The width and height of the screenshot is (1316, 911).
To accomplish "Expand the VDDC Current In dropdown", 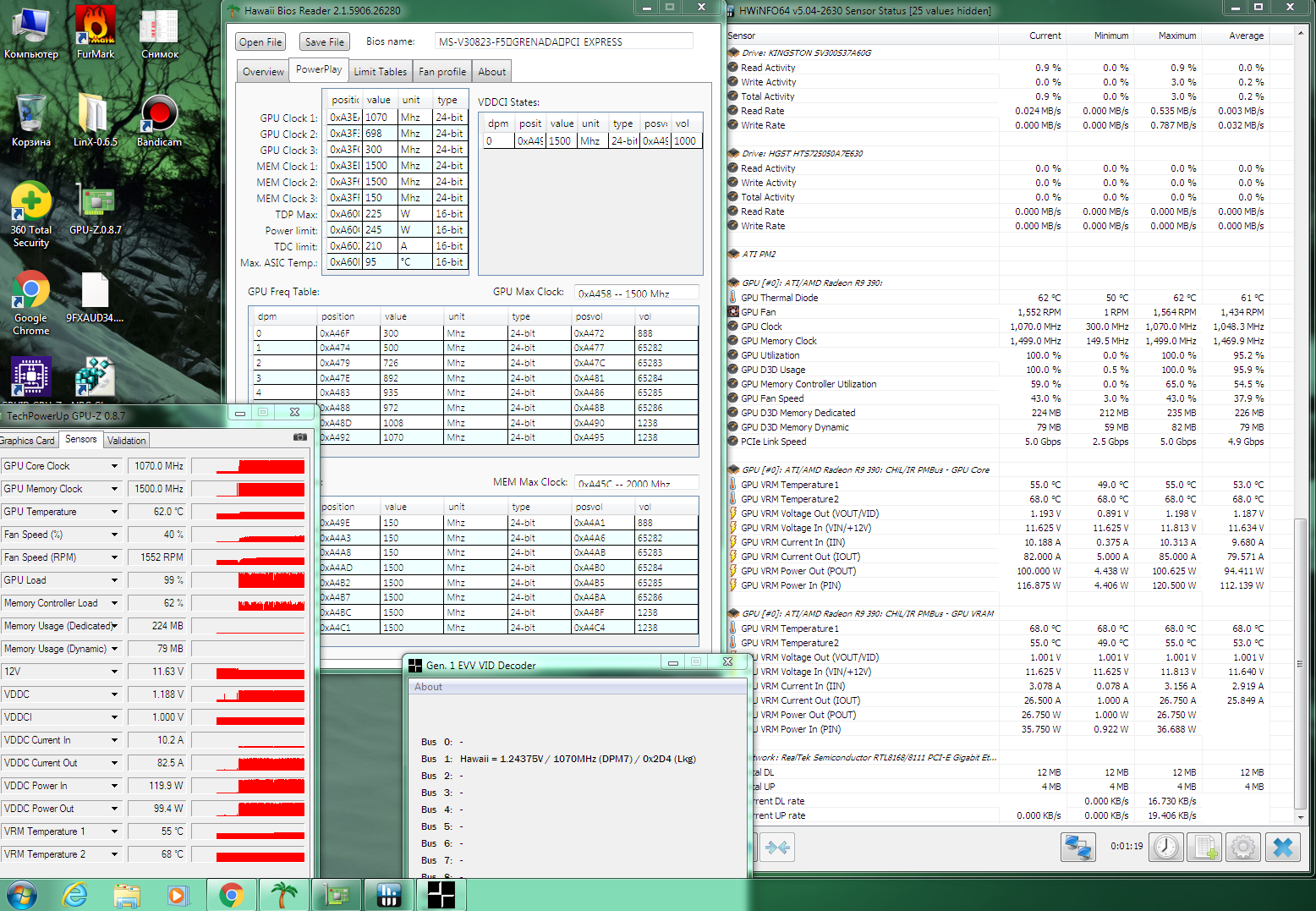I will tap(114, 740).
